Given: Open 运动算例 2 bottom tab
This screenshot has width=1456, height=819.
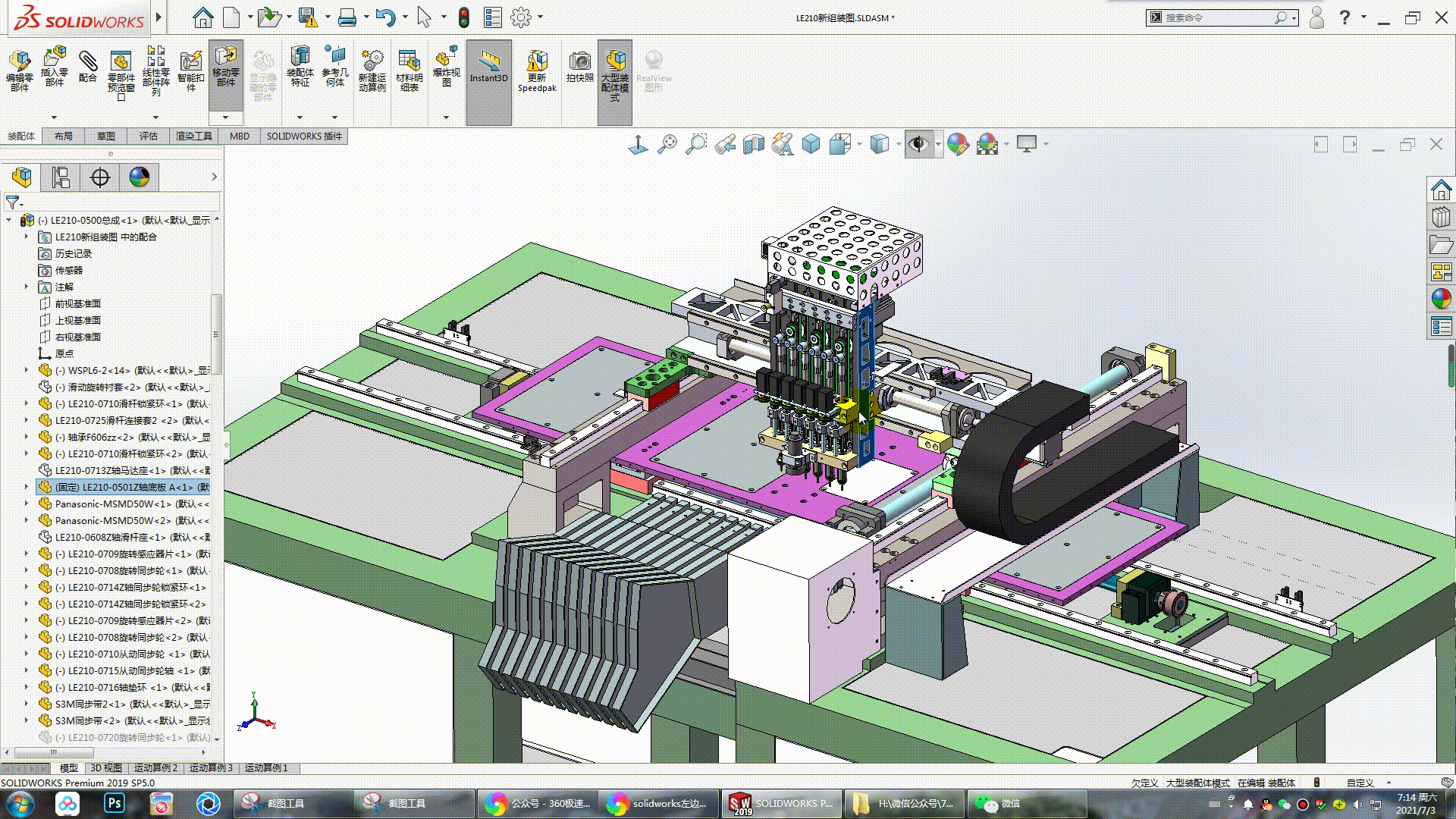Looking at the screenshot, I should 155,768.
